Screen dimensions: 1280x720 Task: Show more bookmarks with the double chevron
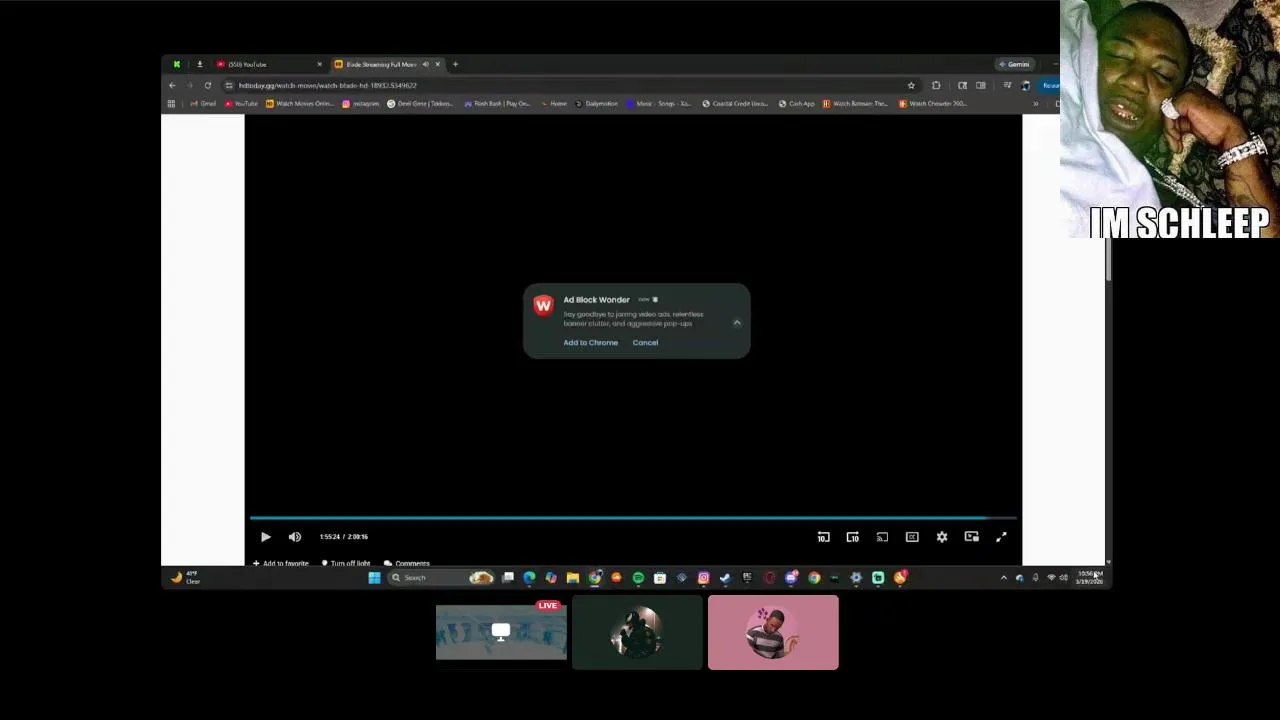(1035, 104)
